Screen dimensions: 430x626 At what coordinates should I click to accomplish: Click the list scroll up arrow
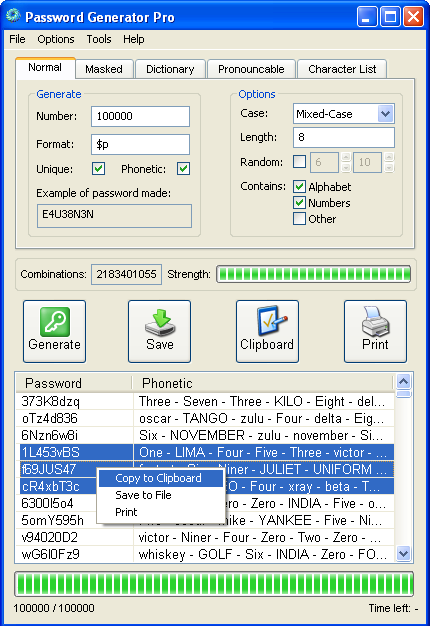[x=404, y=382]
